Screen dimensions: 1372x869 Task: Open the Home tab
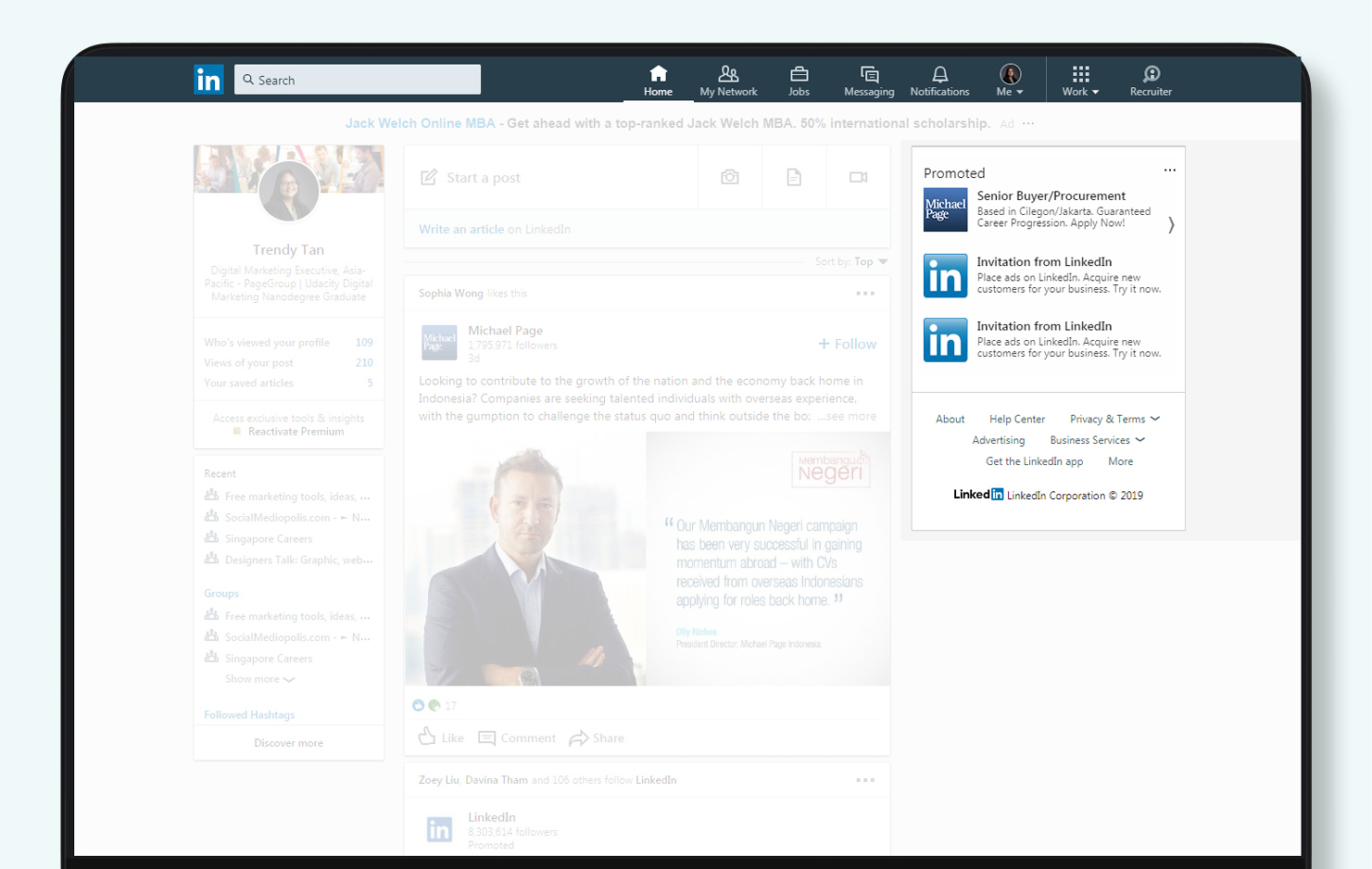coord(658,81)
